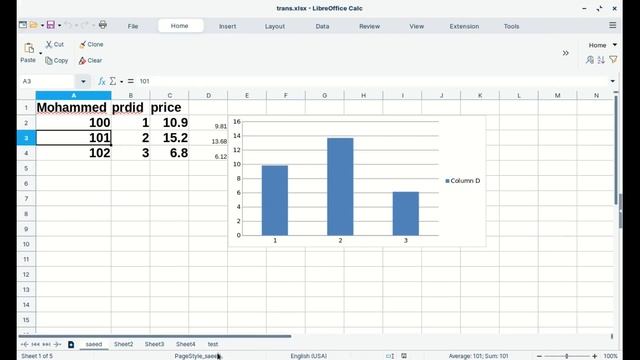Click the open folder icon

point(33,25)
